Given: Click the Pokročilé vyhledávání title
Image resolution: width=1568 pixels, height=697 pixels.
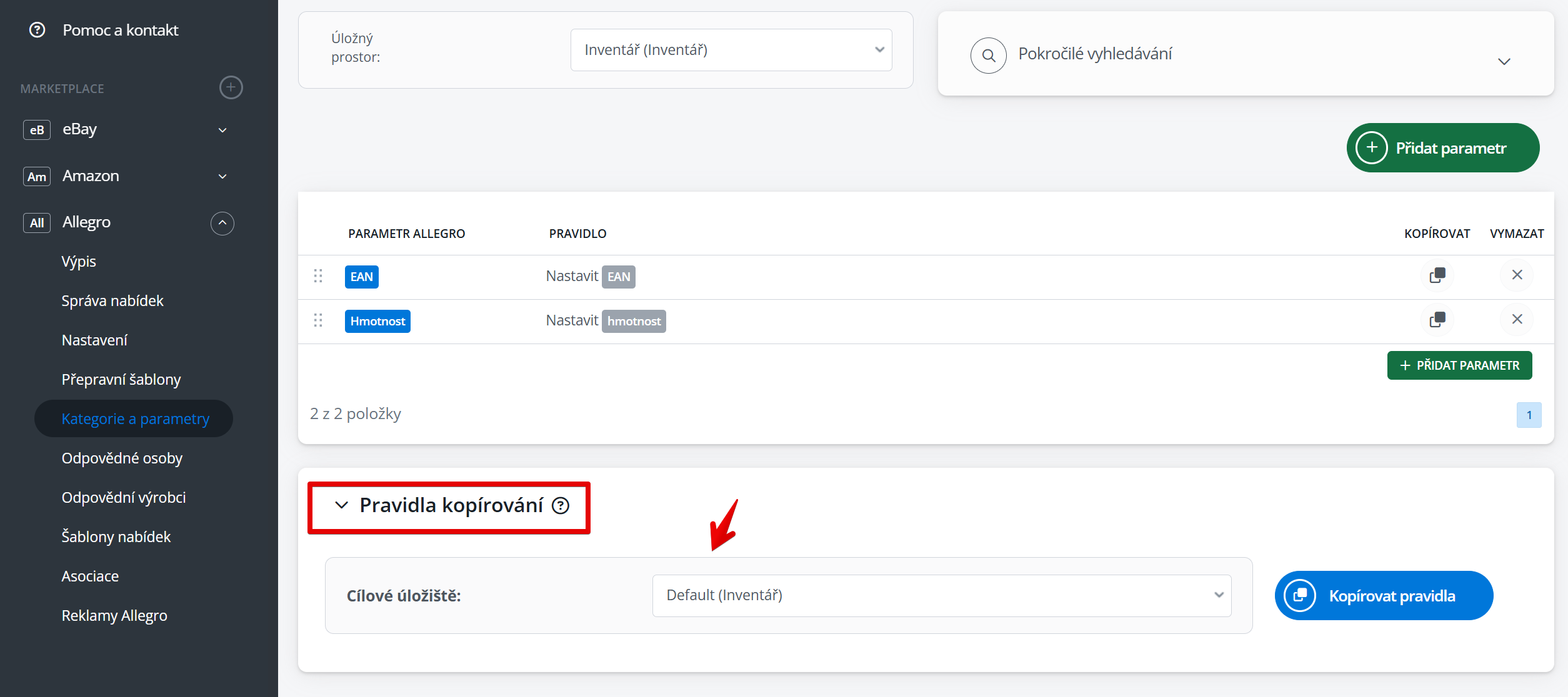Looking at the screenshot, I should point(1095,54).
